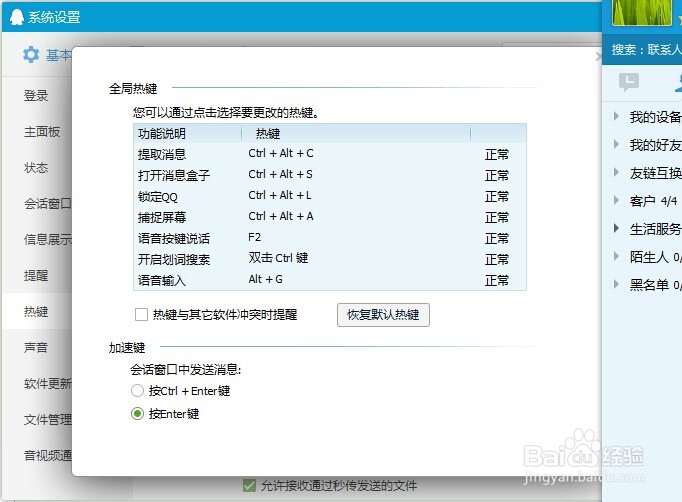Uncheck 允许接收通过秒传发送的文件
This screenshot has height=502, width=682.
[x=249, y=485]
